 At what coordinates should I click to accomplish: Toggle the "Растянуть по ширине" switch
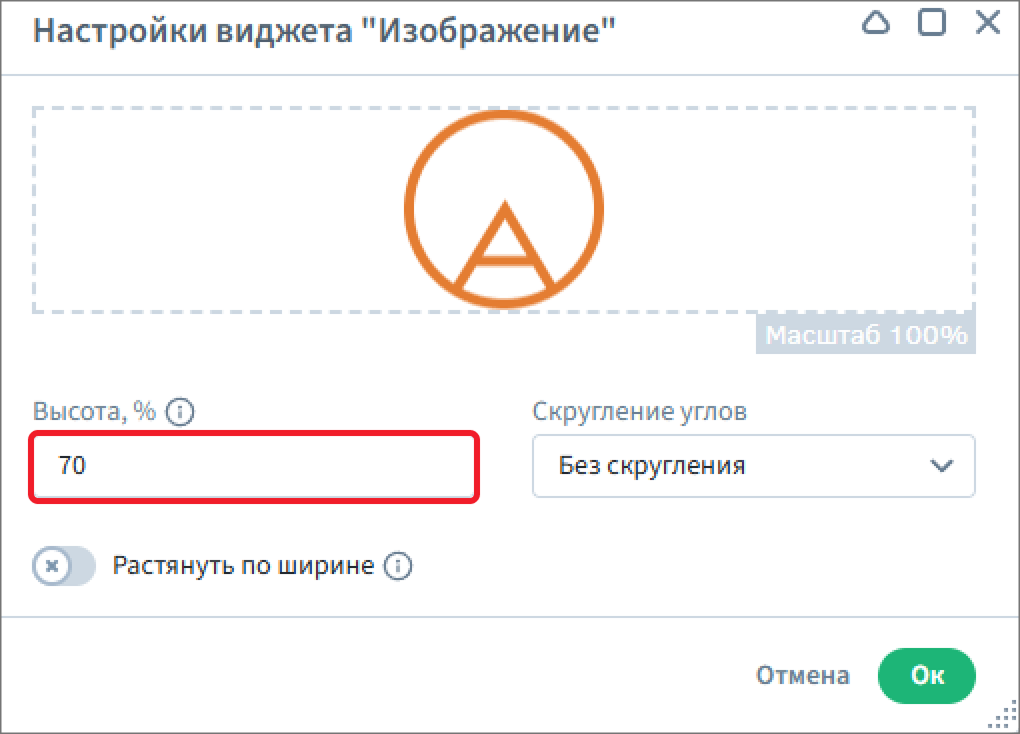(64, 567)
